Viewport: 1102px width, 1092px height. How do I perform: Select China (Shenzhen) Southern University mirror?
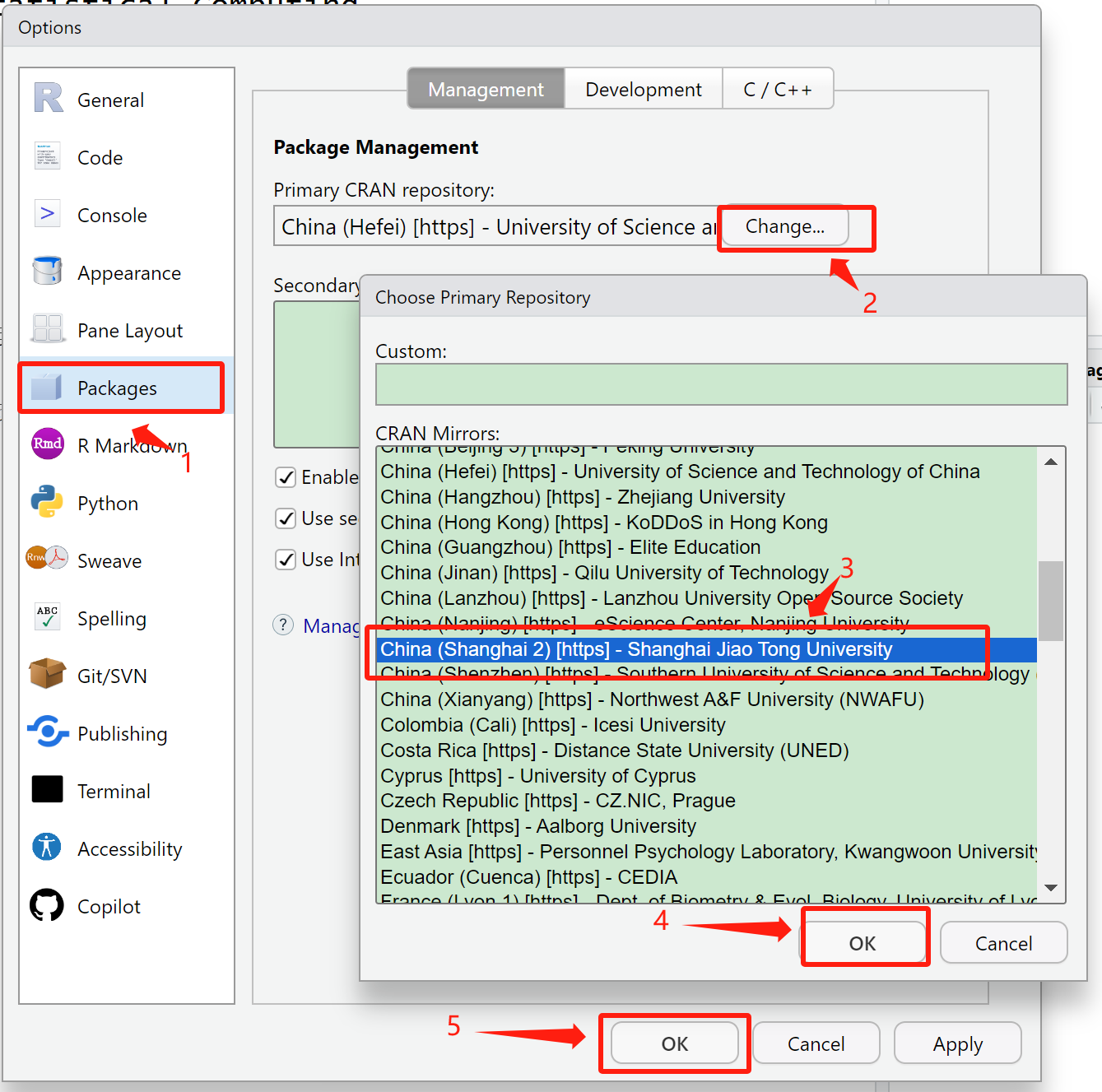tap(704, 674)
